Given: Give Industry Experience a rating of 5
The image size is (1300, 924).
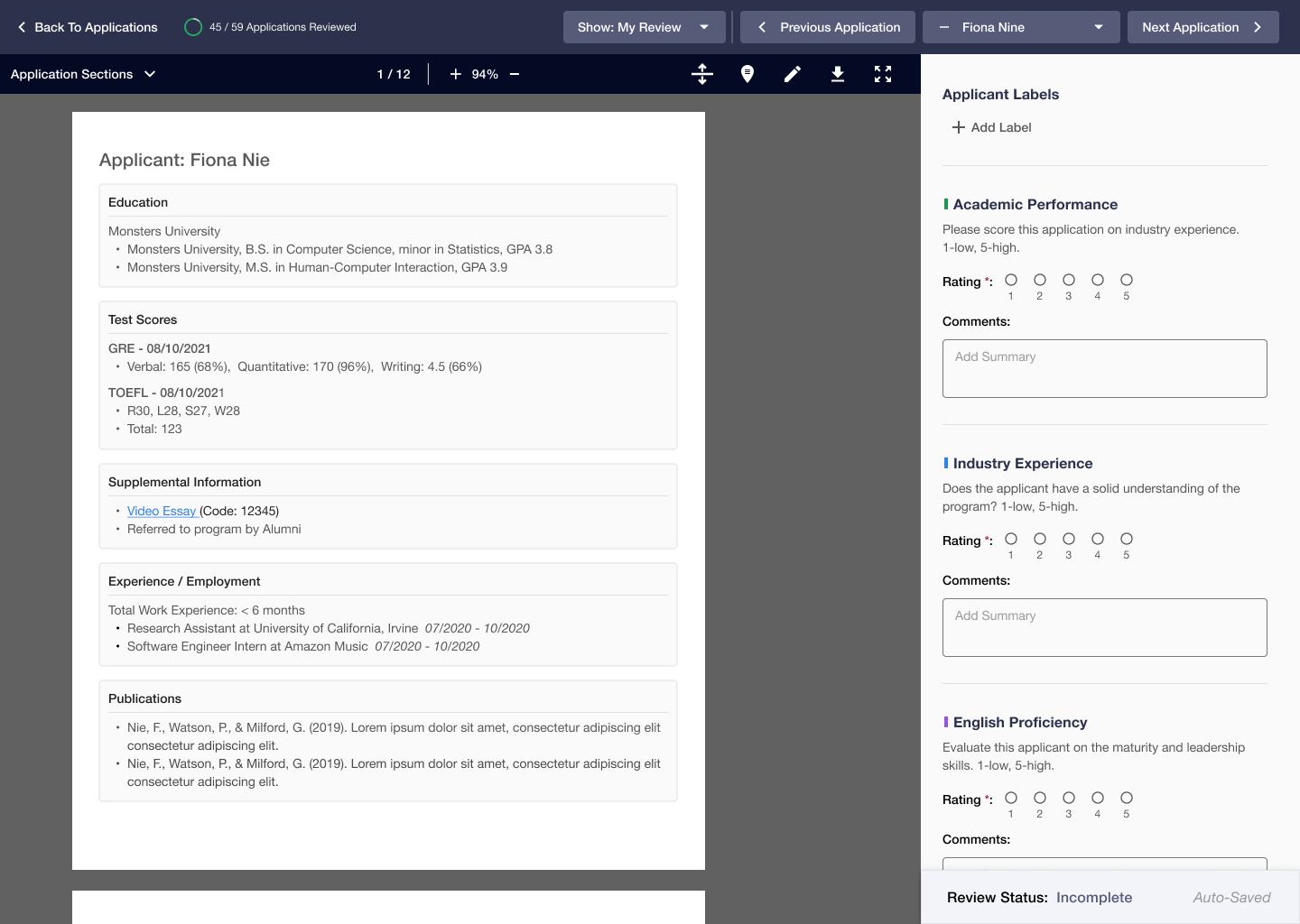Looking at the screenshot, I should click(1126, 539).
